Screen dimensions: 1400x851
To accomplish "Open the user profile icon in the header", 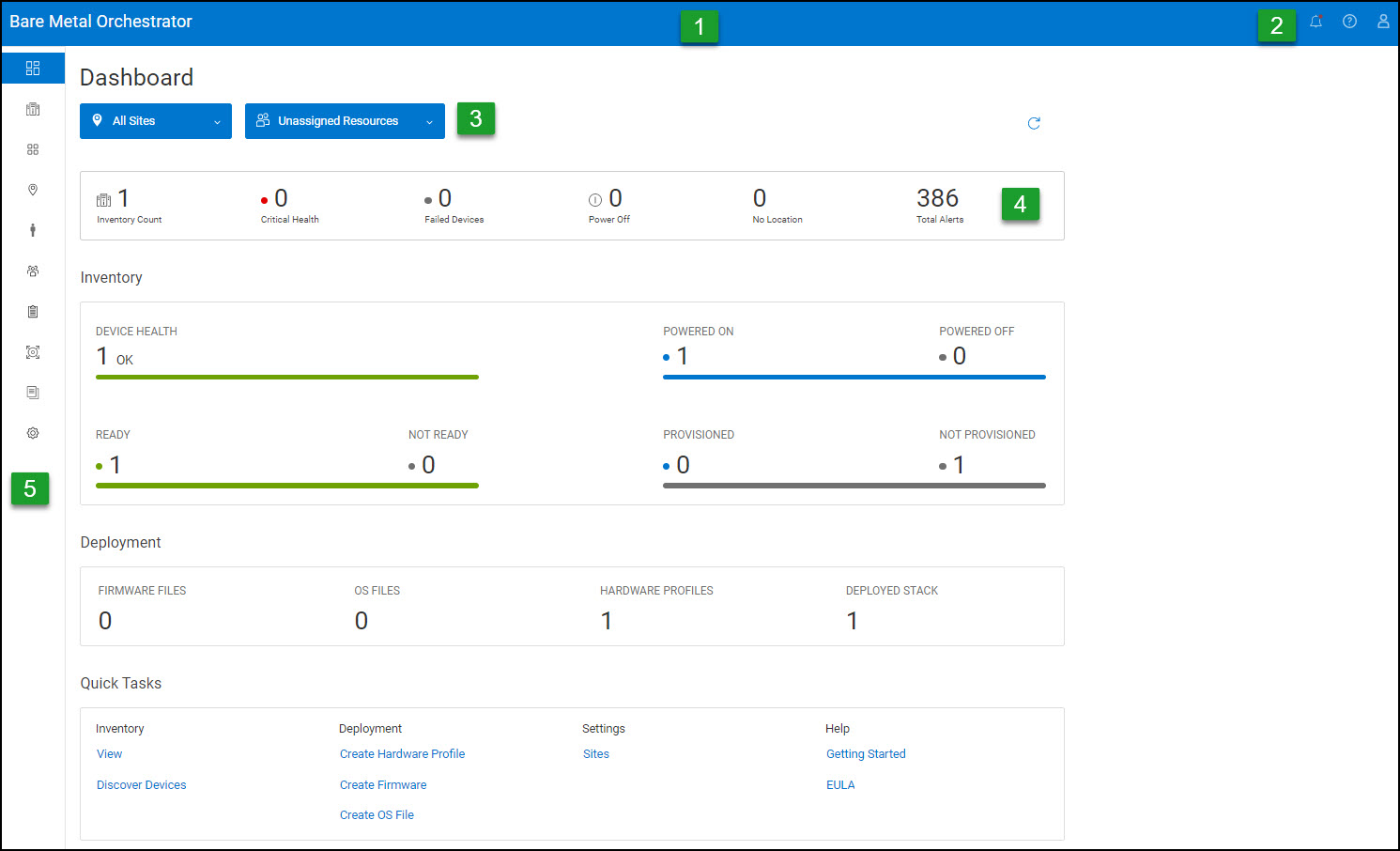I will (1383, 22).
